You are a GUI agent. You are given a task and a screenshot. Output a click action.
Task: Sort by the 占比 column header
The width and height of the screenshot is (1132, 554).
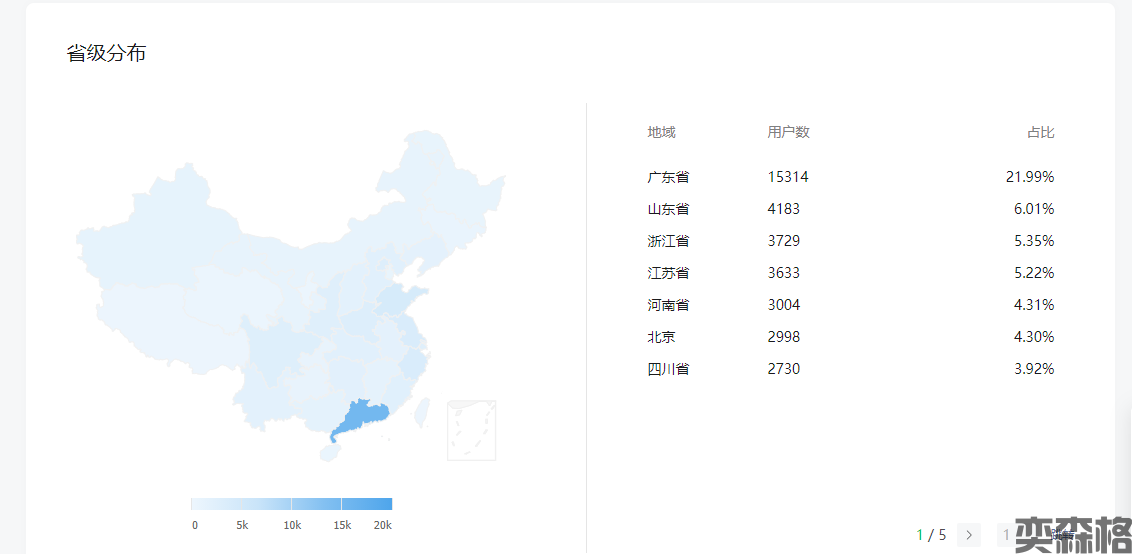[1040, 132]
